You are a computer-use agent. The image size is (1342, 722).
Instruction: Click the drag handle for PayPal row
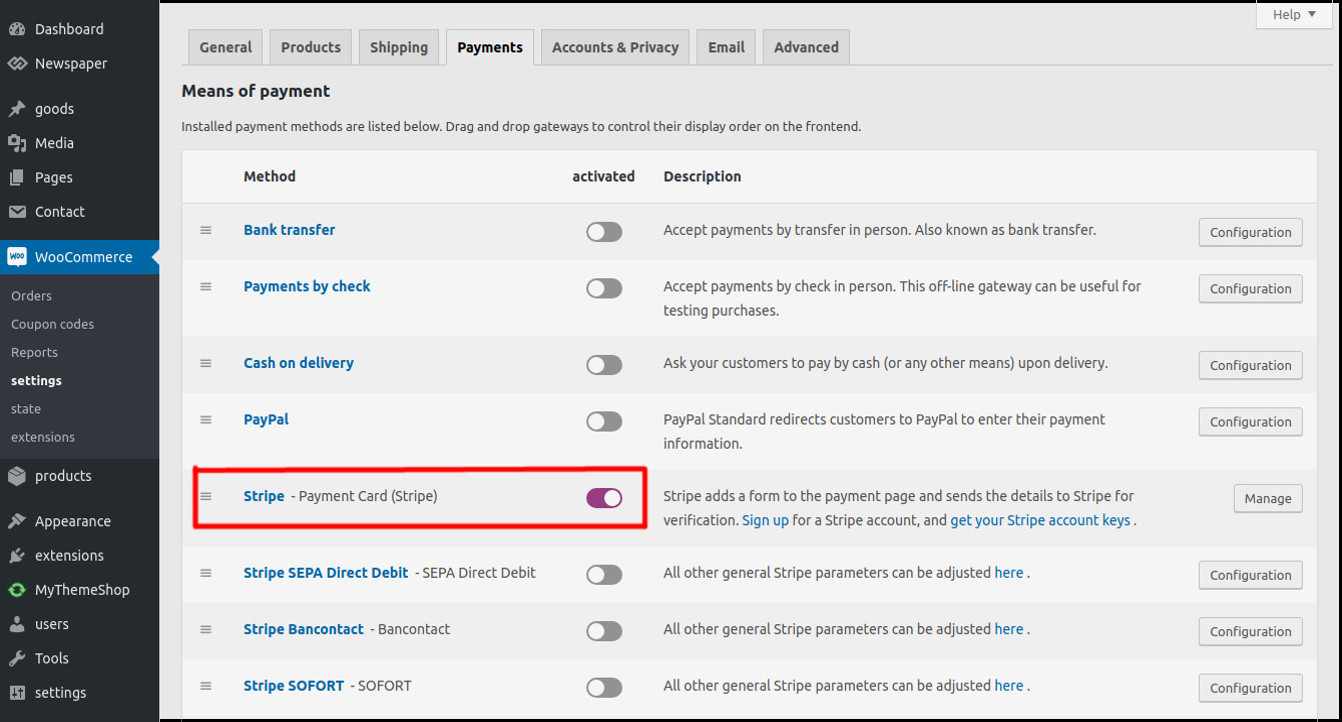pos(206,420)
